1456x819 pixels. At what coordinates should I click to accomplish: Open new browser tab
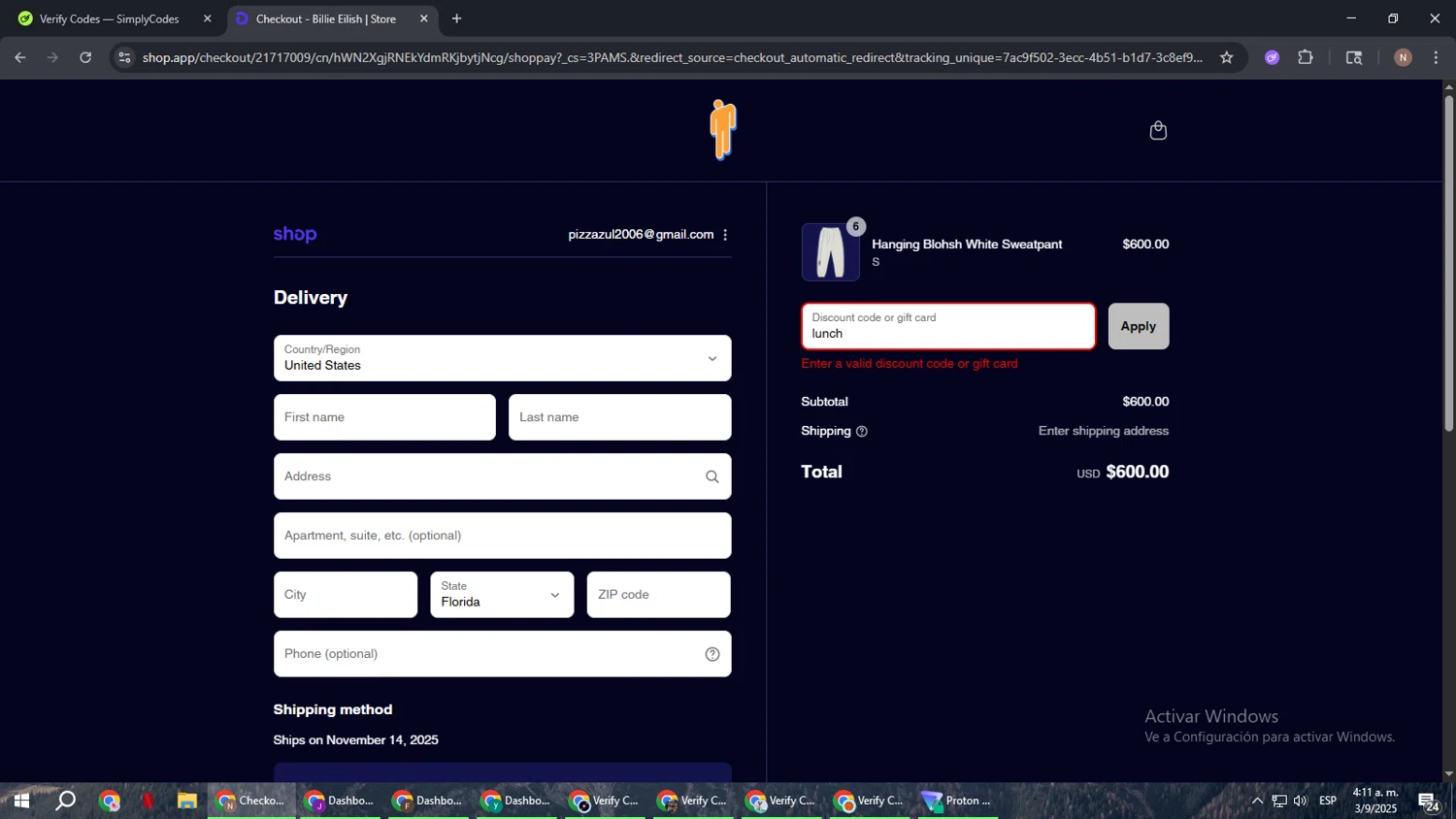(x=457, y=18)
